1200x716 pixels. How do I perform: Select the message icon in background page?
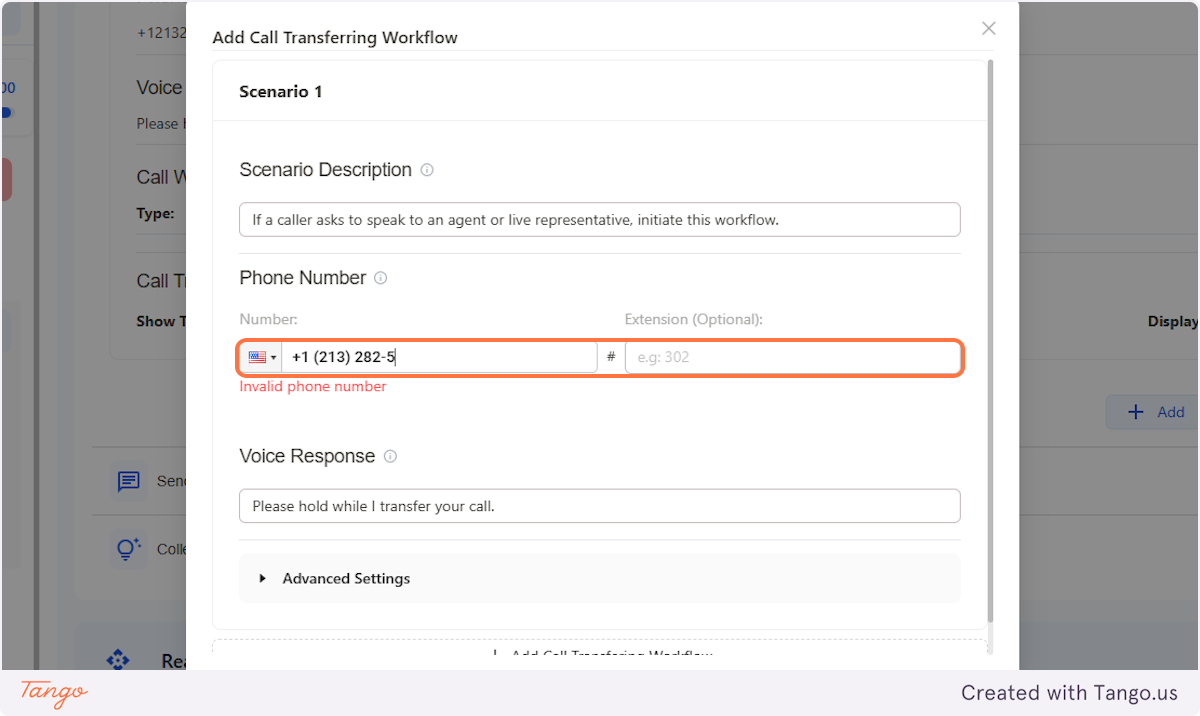click(129, 482)
